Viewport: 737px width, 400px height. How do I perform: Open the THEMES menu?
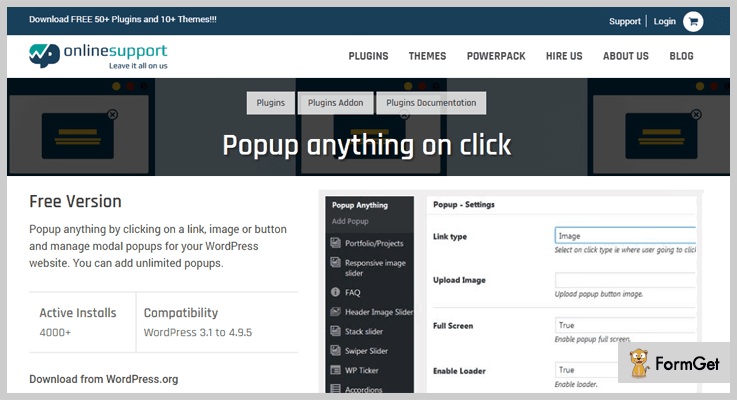click(427, 56)
